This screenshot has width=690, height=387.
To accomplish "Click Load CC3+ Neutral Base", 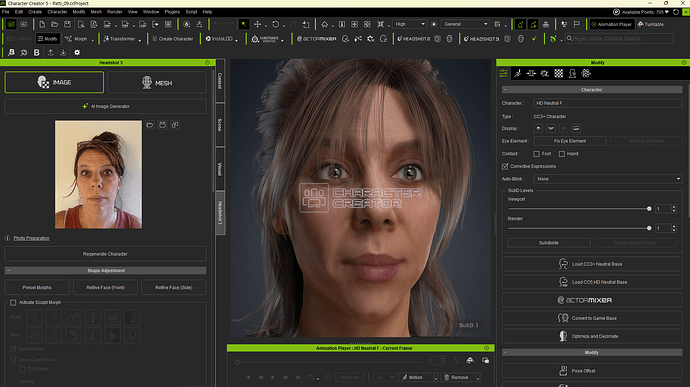I will tap(592, 264).
